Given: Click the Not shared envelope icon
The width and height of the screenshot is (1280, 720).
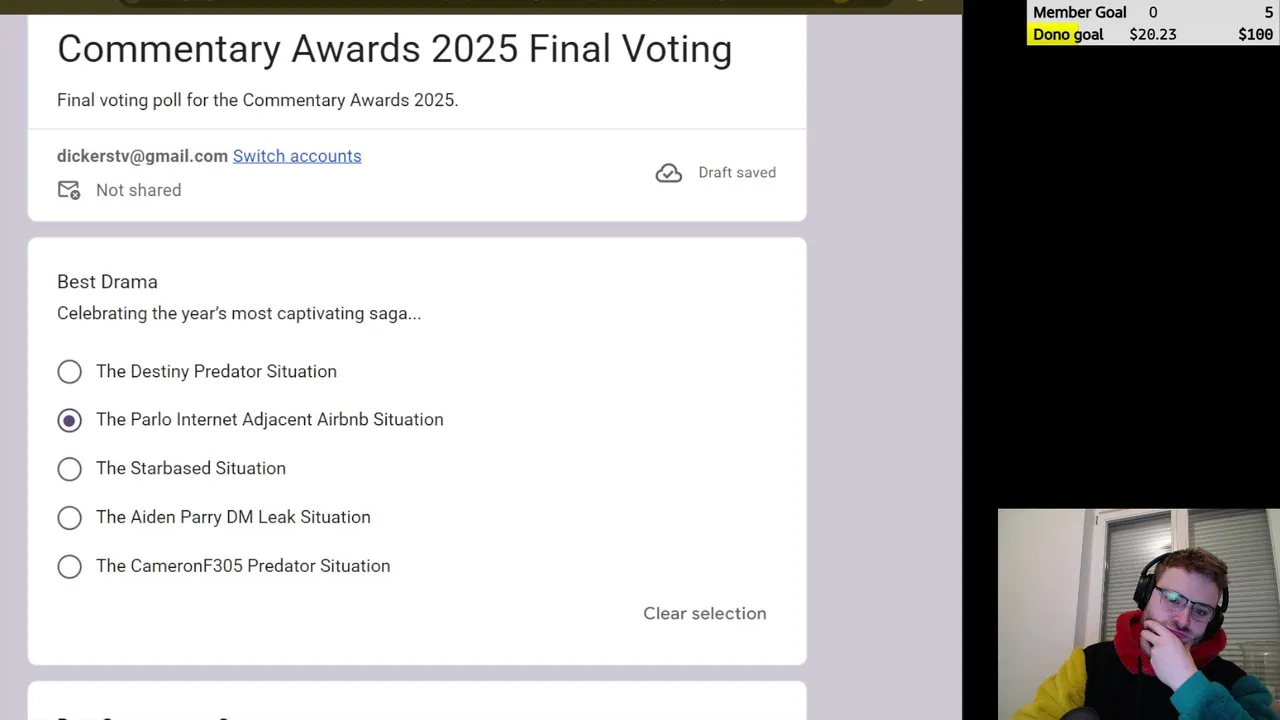Looking at the screenshot, I should pyautogui.click(x=69, y=190).
